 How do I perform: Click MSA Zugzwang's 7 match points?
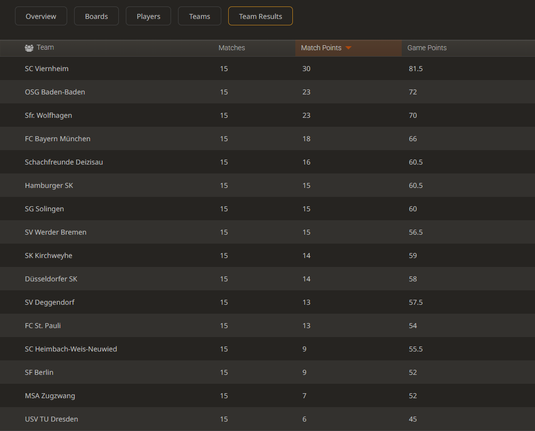[304, 396]
